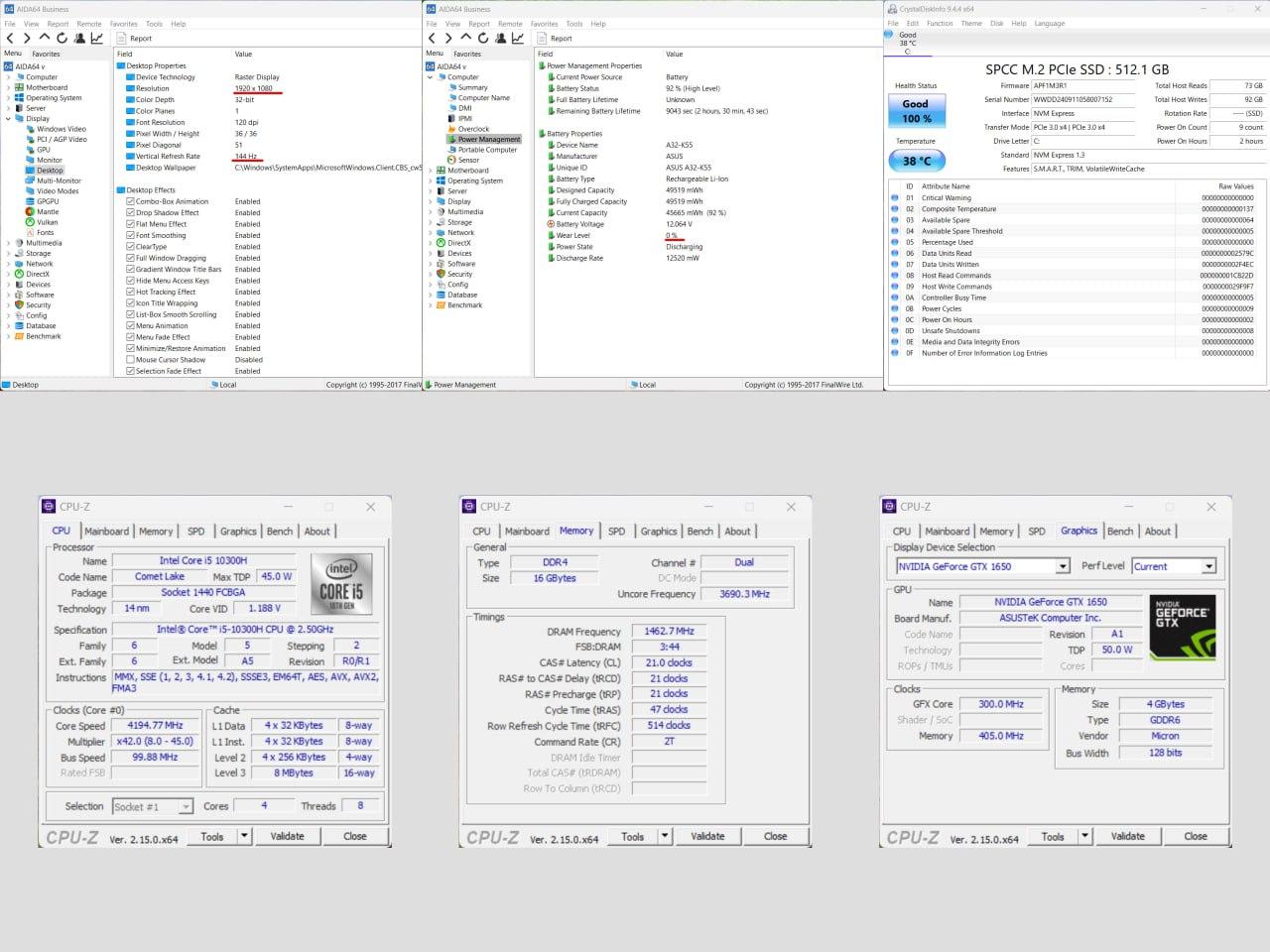Open Function menu in CrystalDiskInfo

[940, 23]
